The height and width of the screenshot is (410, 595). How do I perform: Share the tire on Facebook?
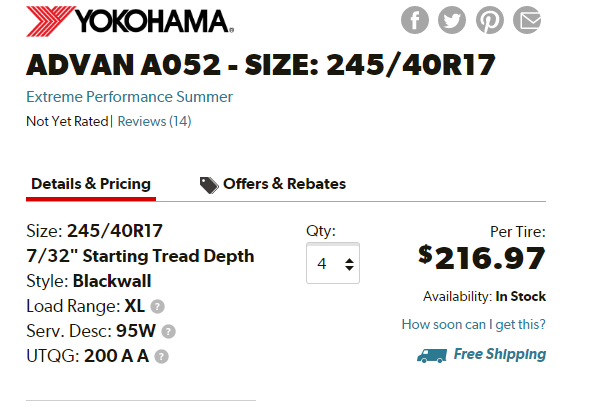415,20
